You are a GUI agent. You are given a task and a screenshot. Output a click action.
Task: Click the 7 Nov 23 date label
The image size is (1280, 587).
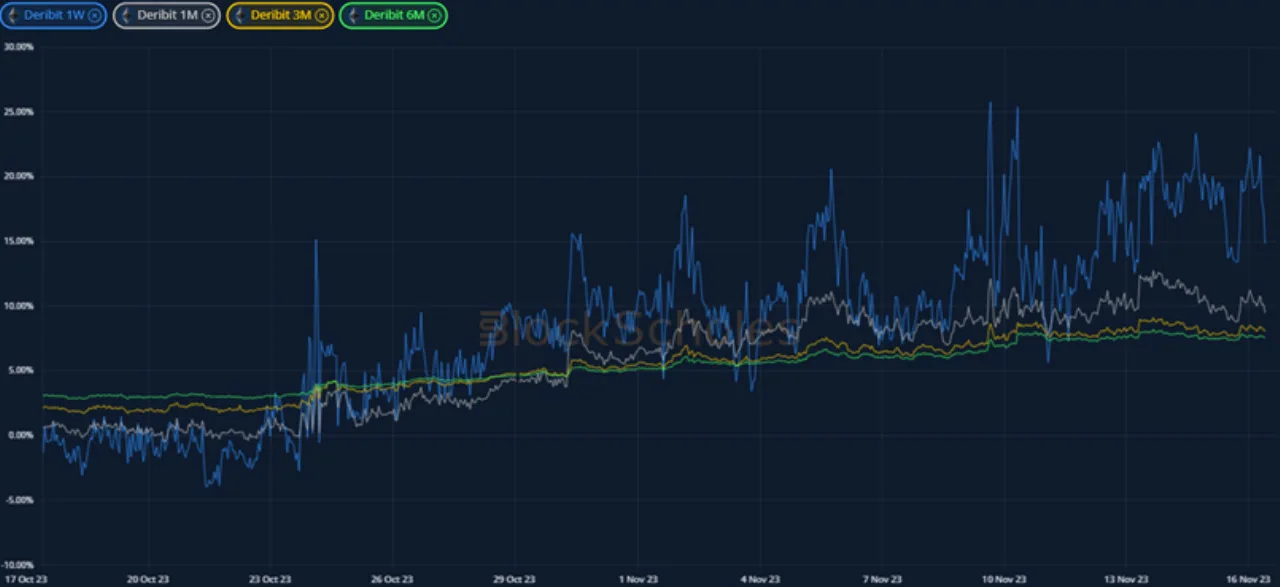[x=882, y=579]
